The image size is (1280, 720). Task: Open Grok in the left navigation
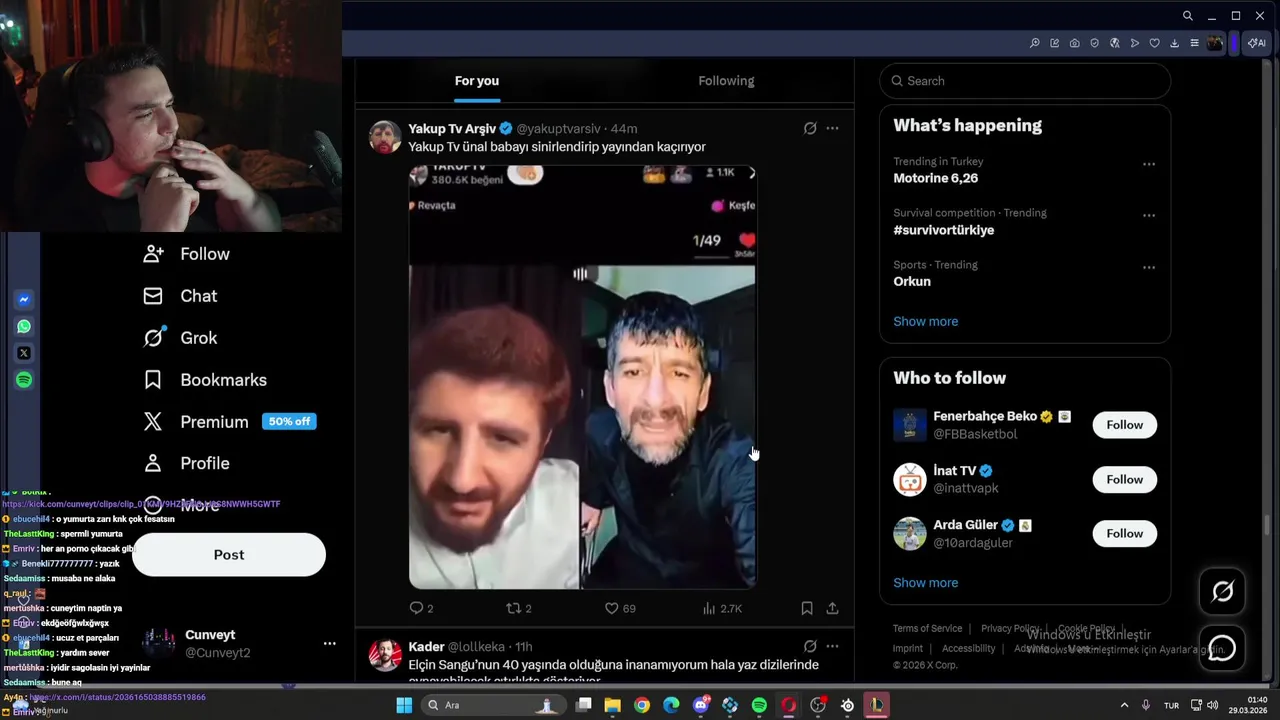coord(180,338)
